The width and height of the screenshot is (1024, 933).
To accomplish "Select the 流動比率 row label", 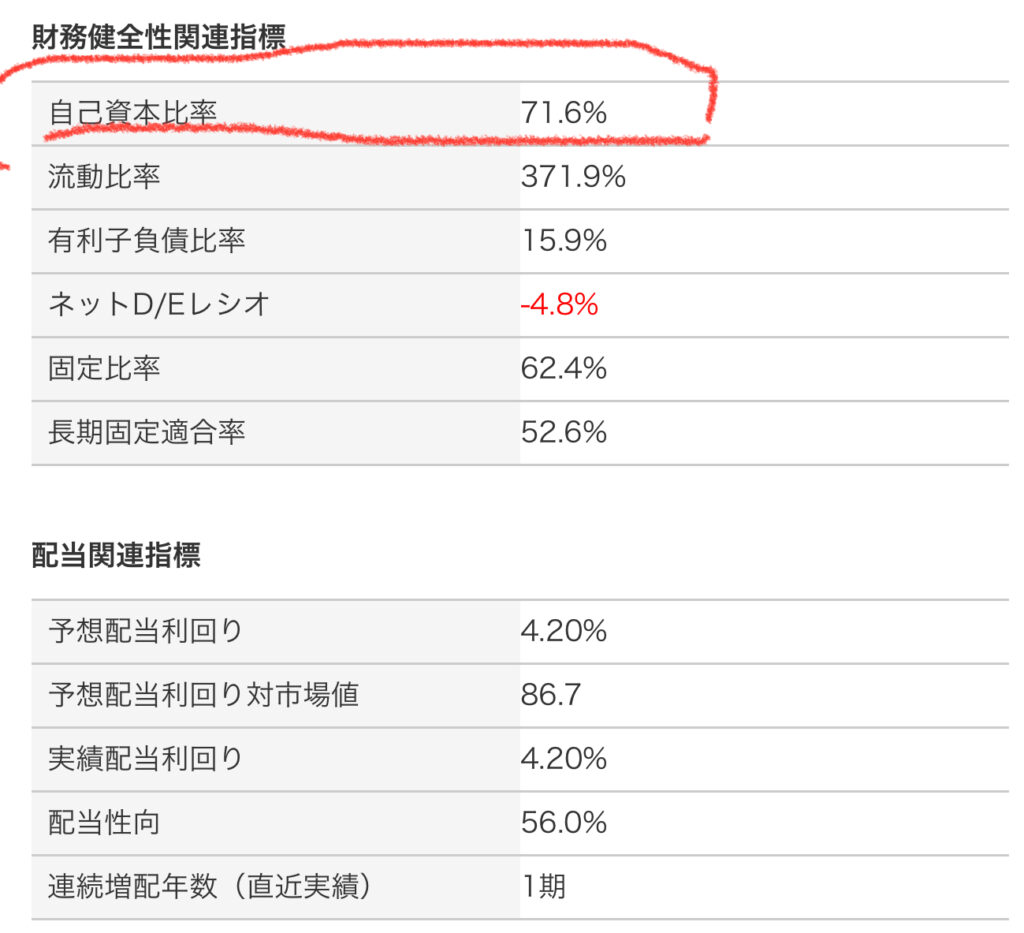I will [x=104, y=177].
